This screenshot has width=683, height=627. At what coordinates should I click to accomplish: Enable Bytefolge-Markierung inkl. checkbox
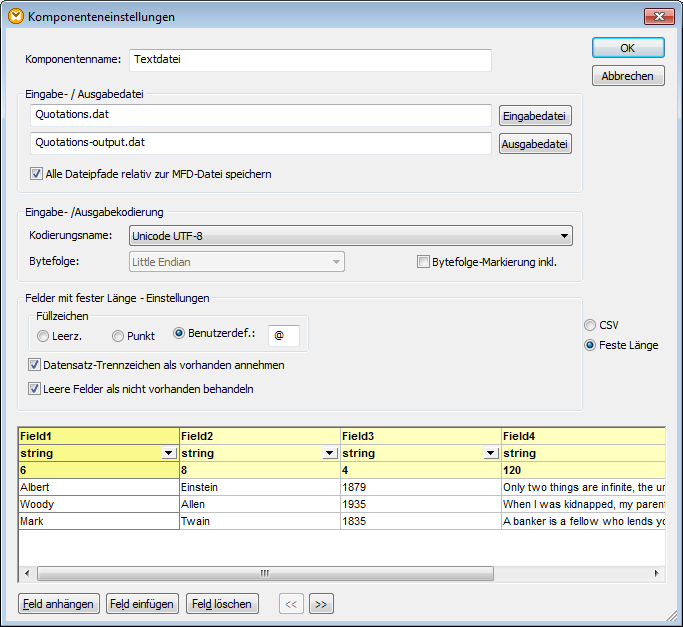(x=423, y=263)
